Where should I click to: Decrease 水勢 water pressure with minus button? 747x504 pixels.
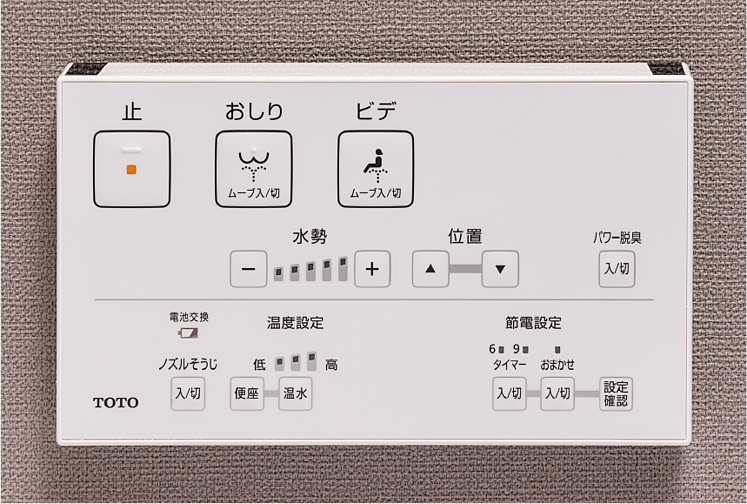pos(248,269)
